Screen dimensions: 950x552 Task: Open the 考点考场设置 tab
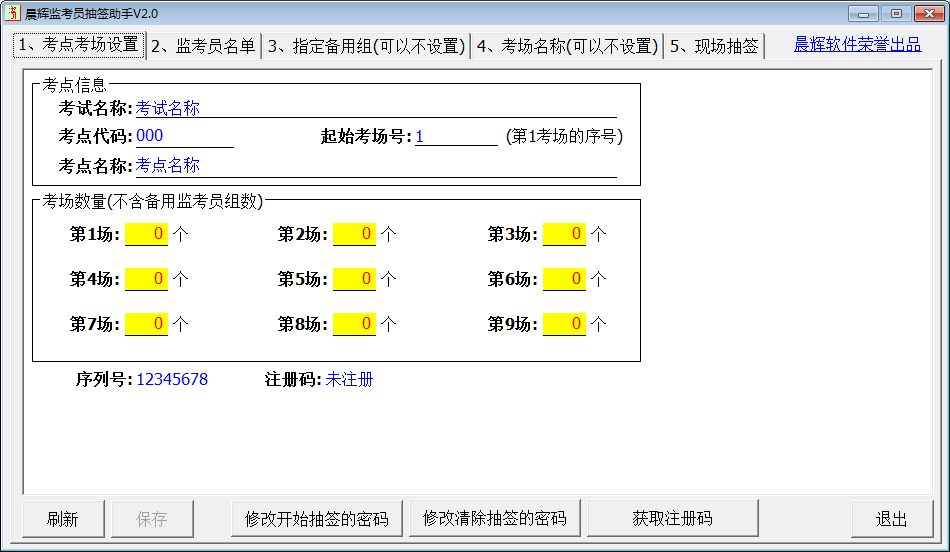click(79, 45)
